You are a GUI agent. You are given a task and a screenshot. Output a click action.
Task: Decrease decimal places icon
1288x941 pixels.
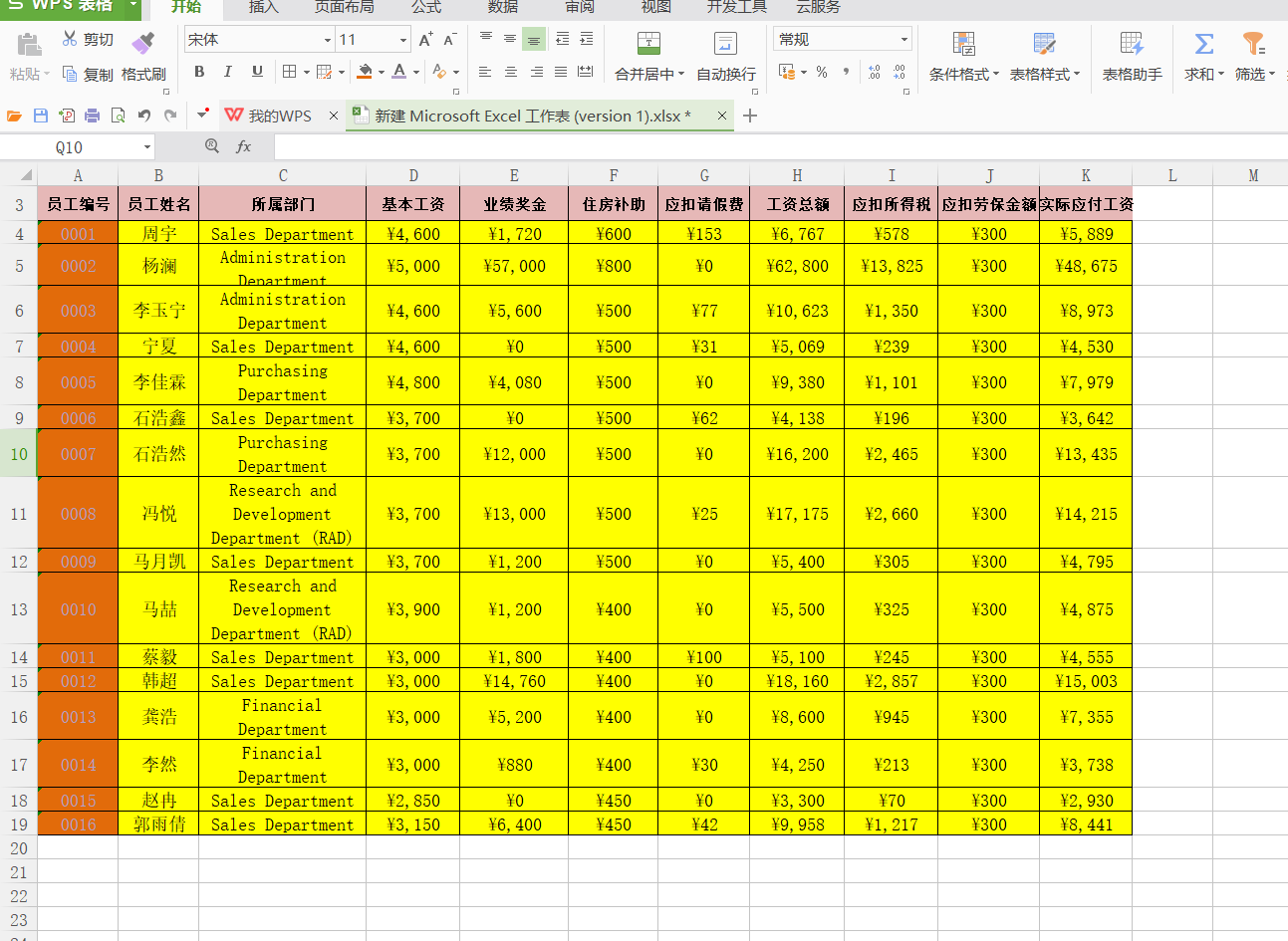900,72
